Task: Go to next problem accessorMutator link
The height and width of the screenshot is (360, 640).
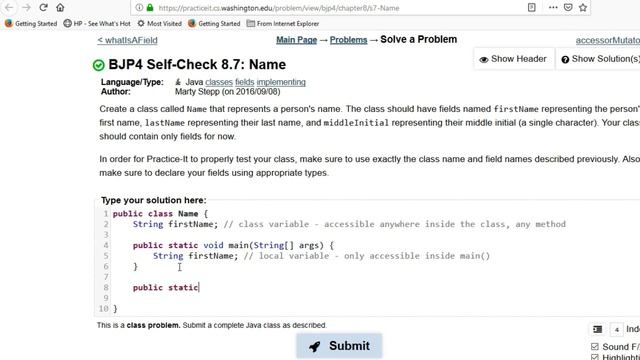Action: pos(608,40)
